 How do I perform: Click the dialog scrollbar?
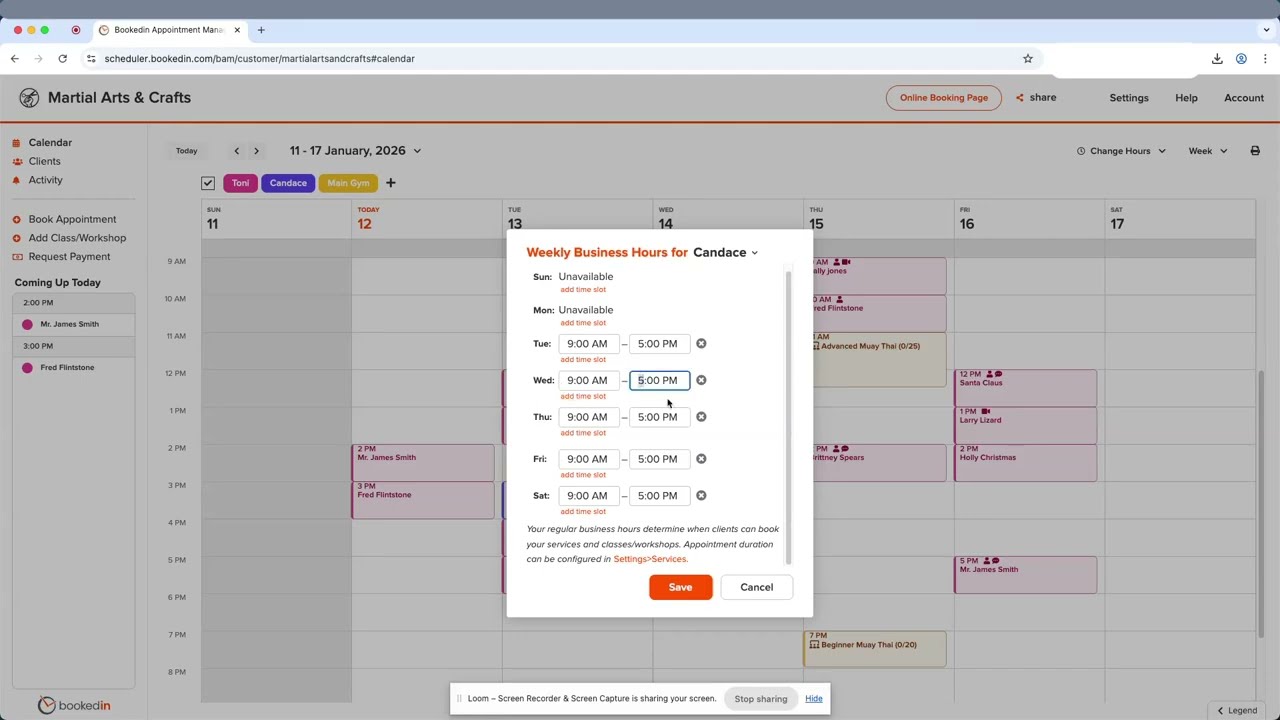[788, 418]
